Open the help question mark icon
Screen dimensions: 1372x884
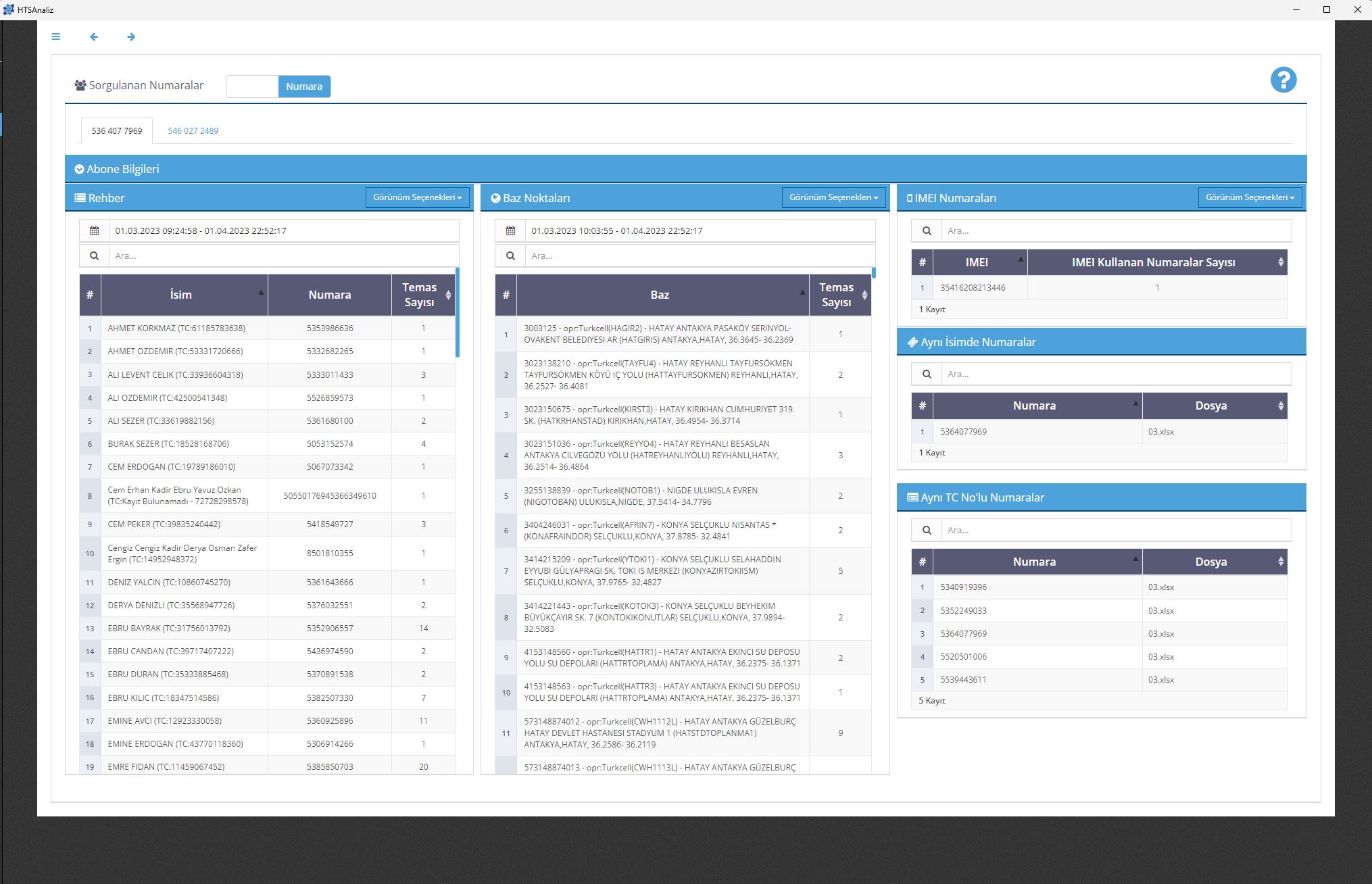1283,80
